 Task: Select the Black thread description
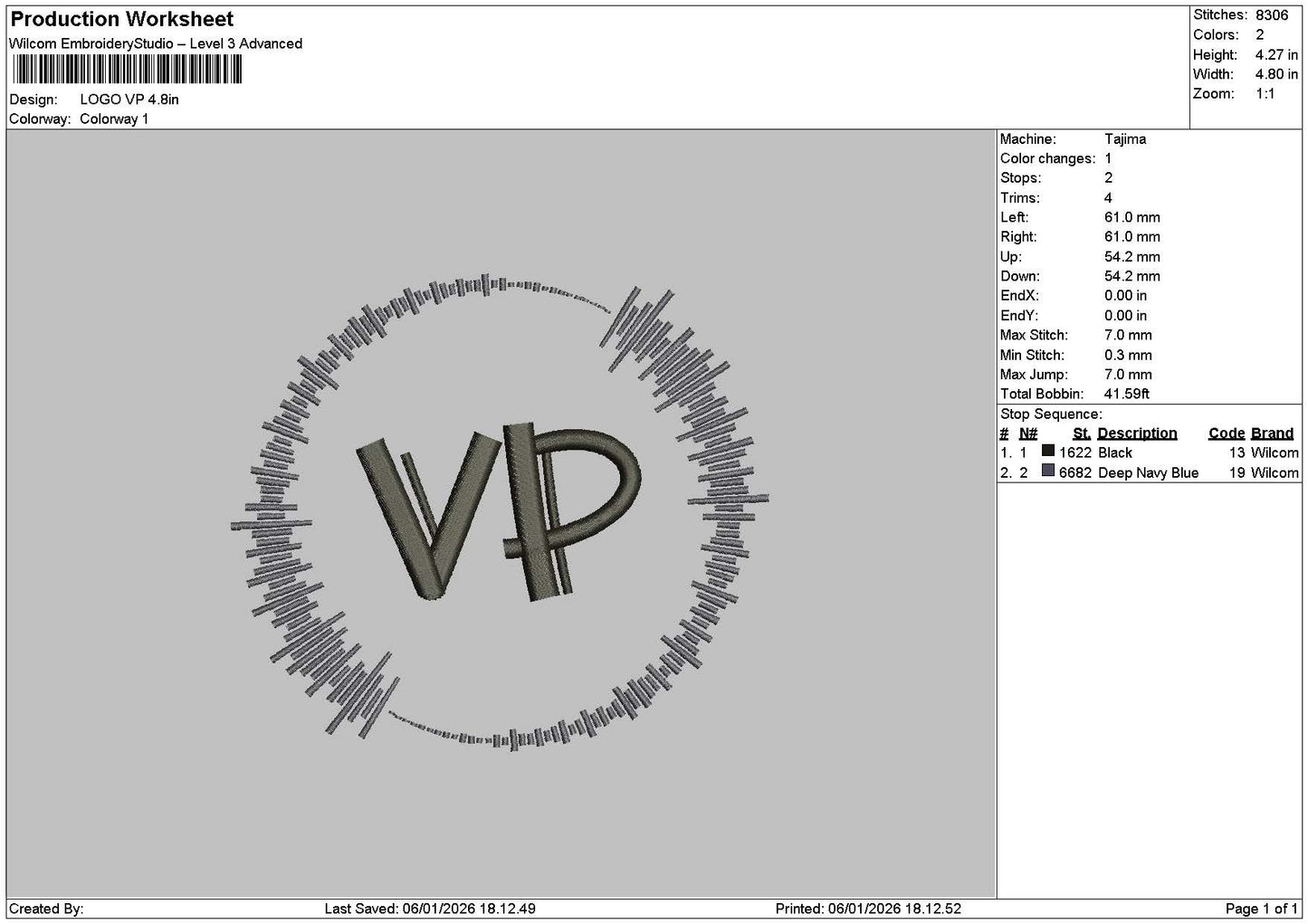coord(1115,453)
